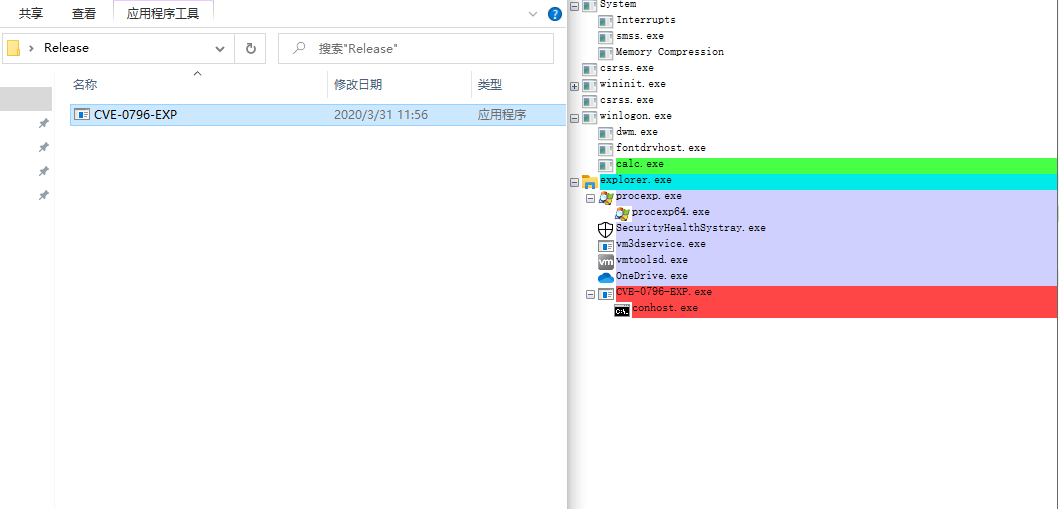Expand the wininit.exe process tree node

[x=574, y=85]
